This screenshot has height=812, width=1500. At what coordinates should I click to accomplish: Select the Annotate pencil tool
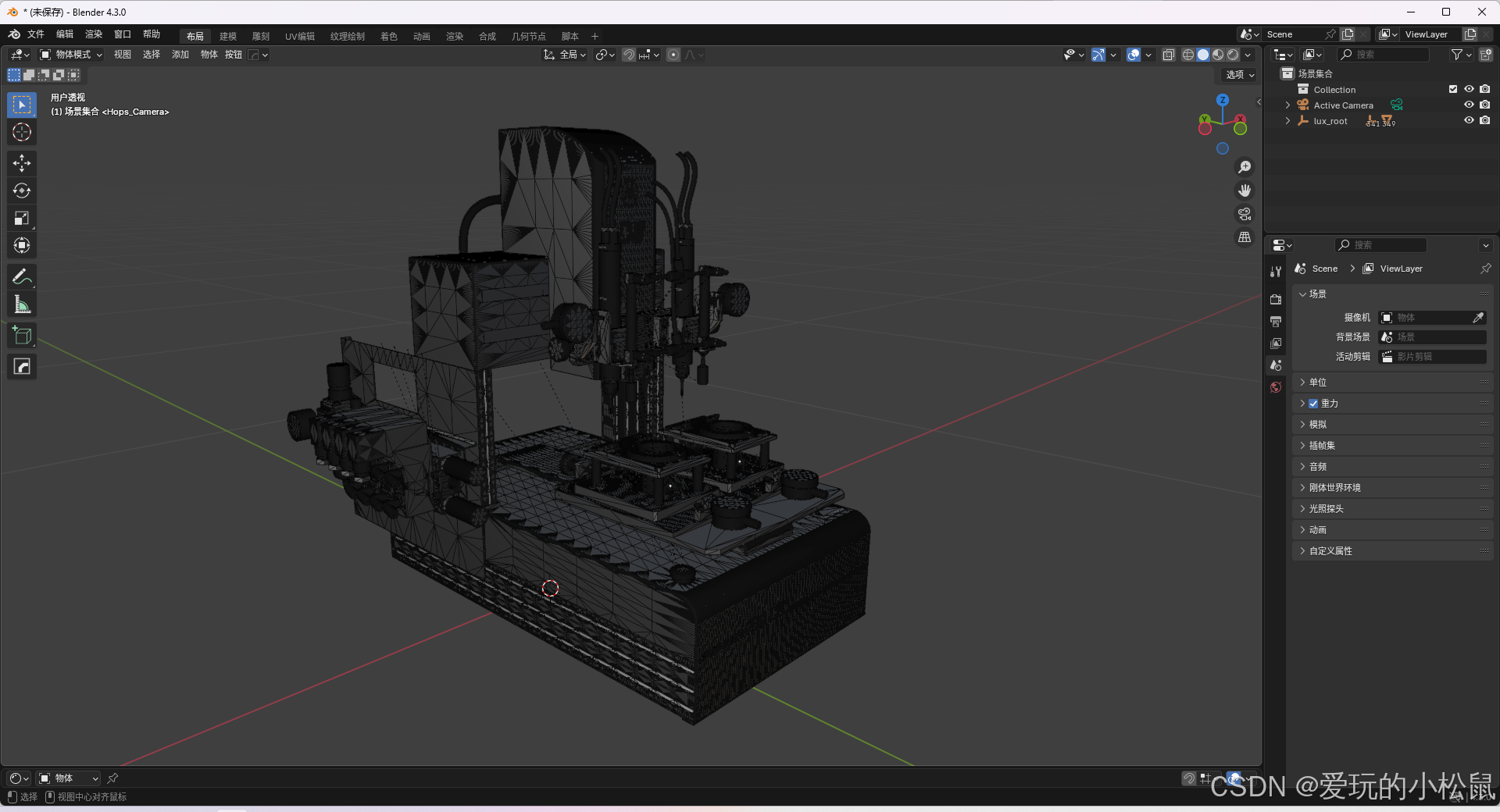point(22,276)
